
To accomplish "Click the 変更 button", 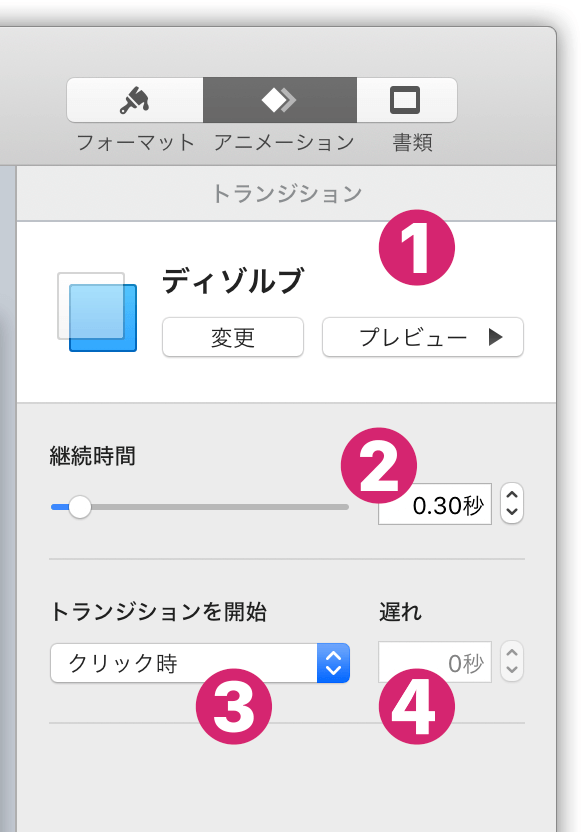I will pos(233,337).
